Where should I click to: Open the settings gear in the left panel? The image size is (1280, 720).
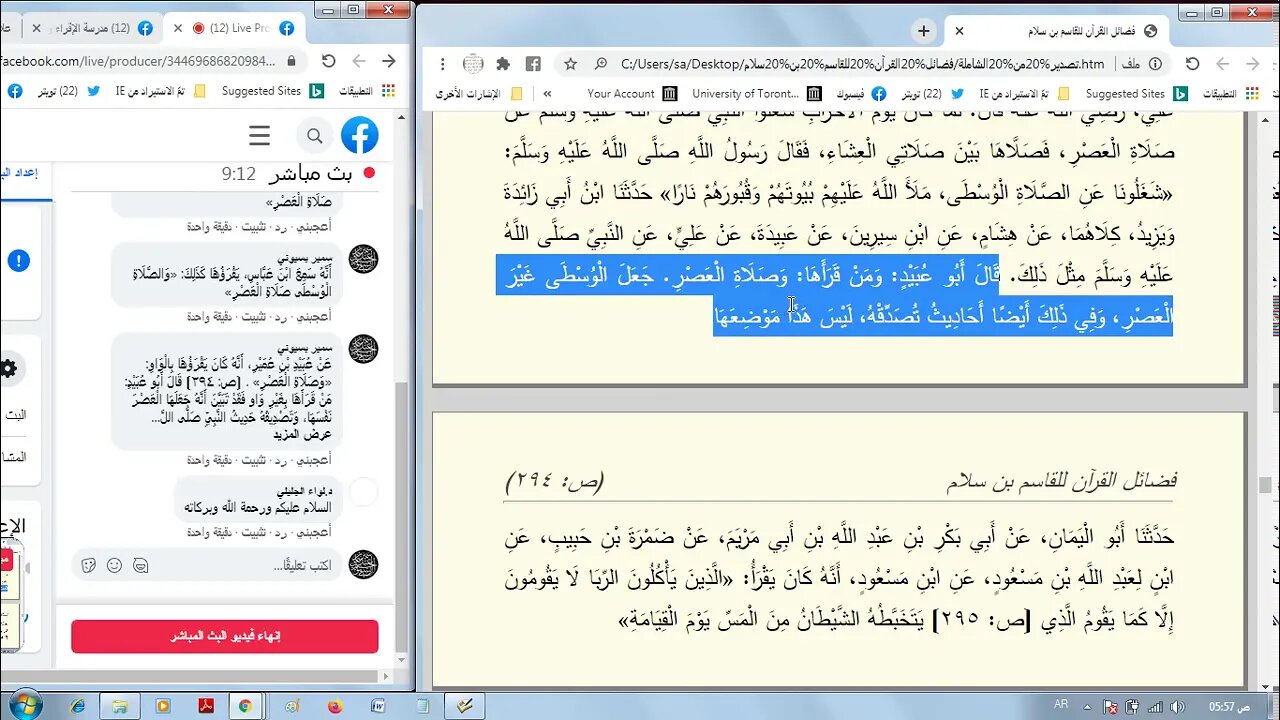click(x=8, y=368)
